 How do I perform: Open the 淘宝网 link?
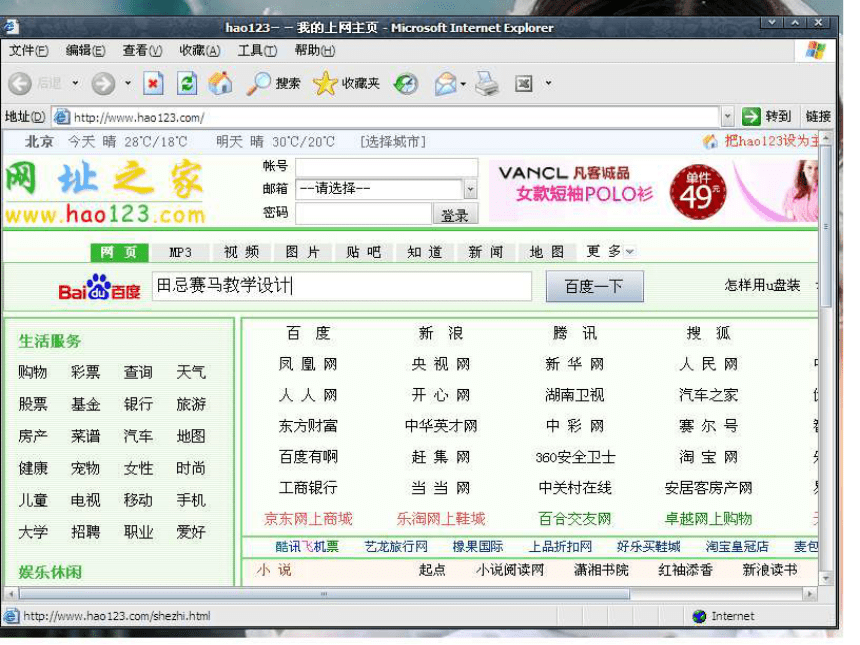click(708, 457)
